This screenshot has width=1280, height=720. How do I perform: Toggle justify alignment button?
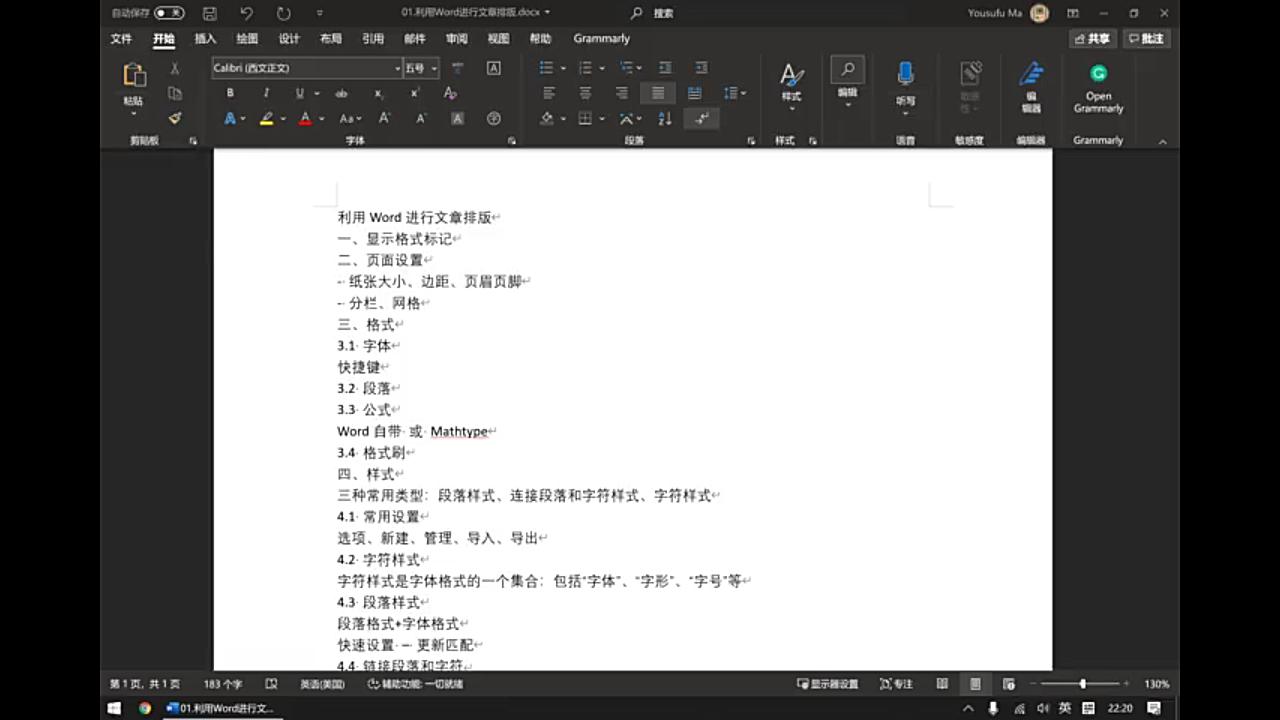coord(657,93)
